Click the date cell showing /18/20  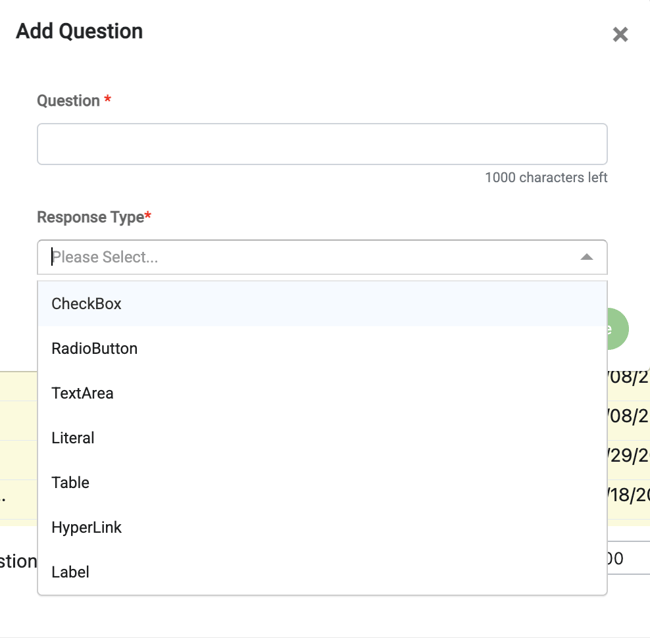click(x=628, y=494)
